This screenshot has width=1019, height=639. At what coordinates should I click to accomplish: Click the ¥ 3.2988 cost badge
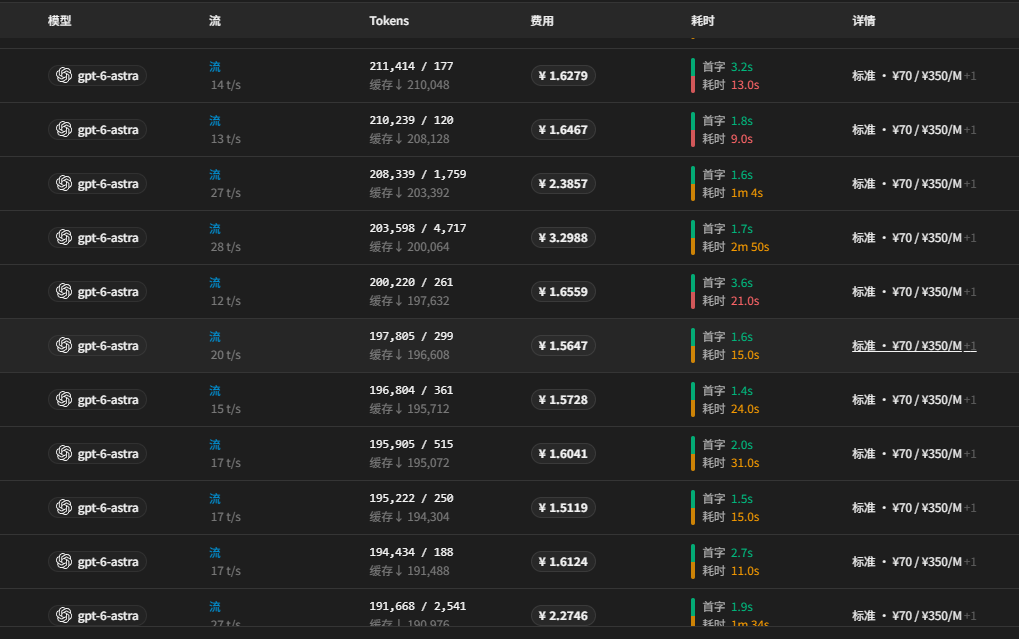pos(563,238)
